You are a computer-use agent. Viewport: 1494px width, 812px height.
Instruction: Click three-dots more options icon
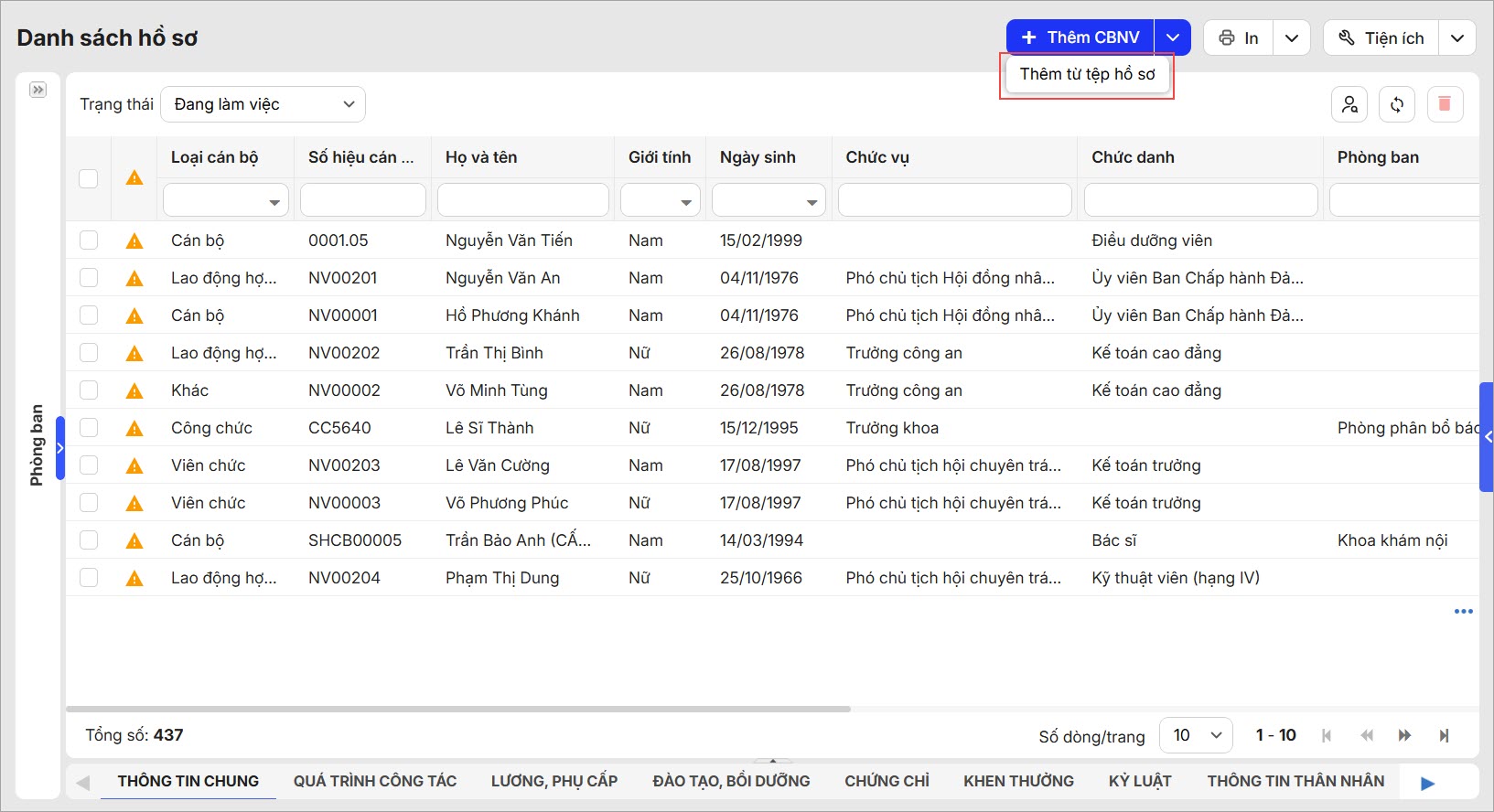(1463, 611)
